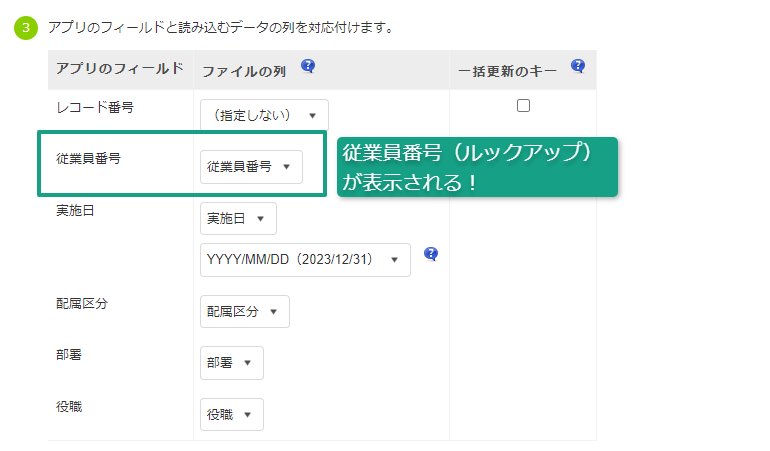
Task: Click the レコード番号 field label
Action: coord(95,107)
